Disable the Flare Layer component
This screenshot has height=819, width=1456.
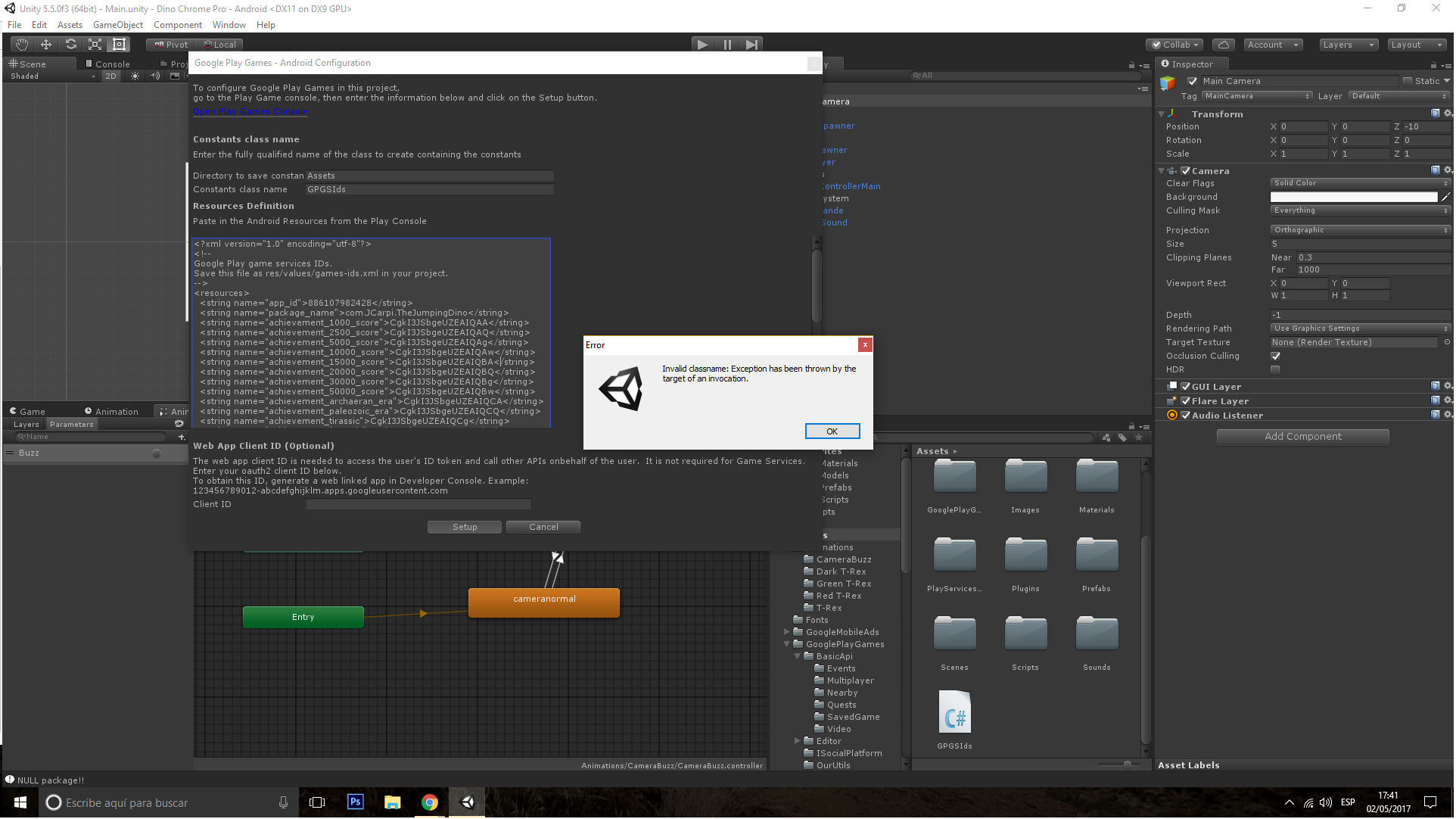tap(1186, 401)
